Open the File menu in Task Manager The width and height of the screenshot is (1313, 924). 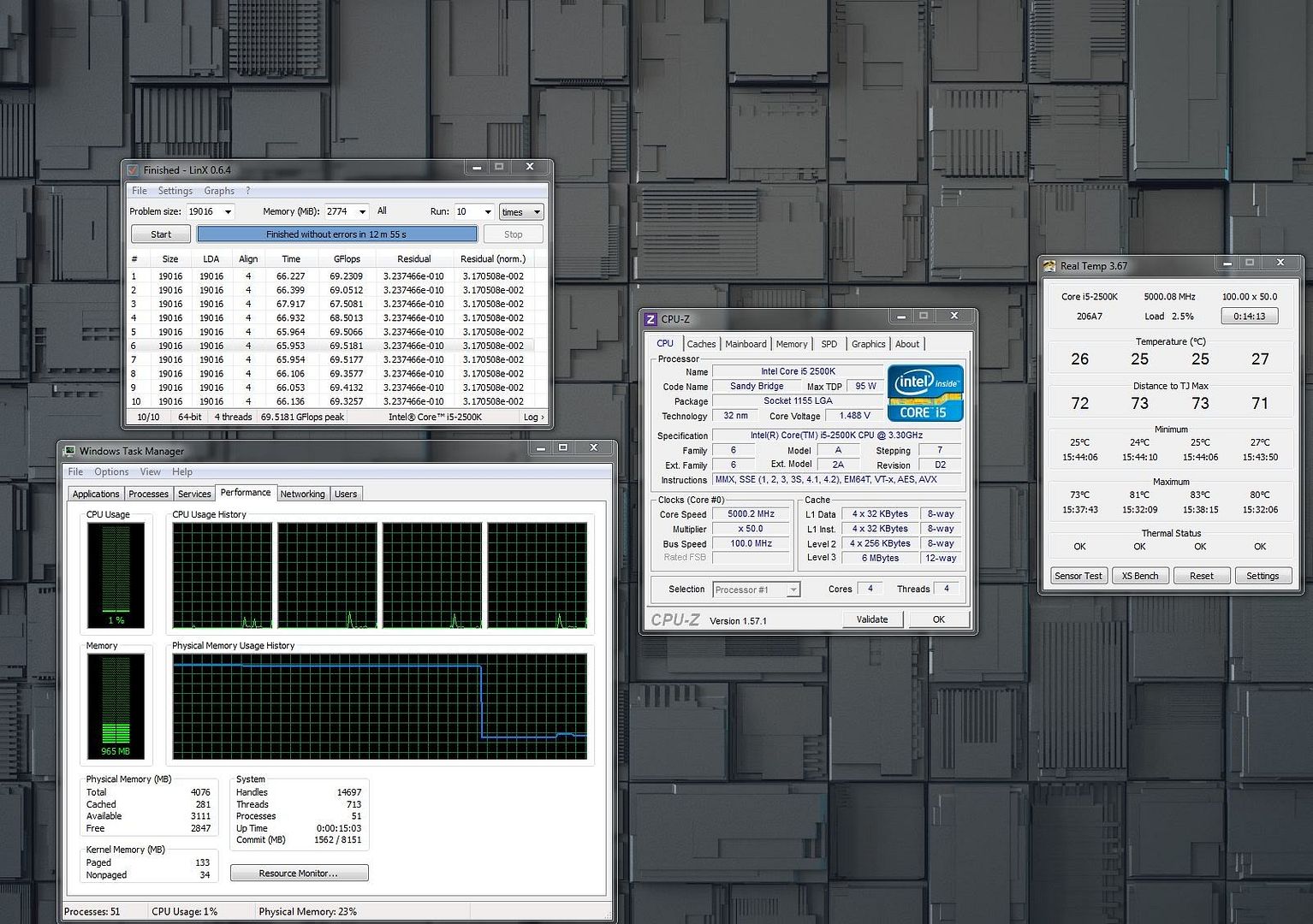pyautogui.click(x=75, y=471)
